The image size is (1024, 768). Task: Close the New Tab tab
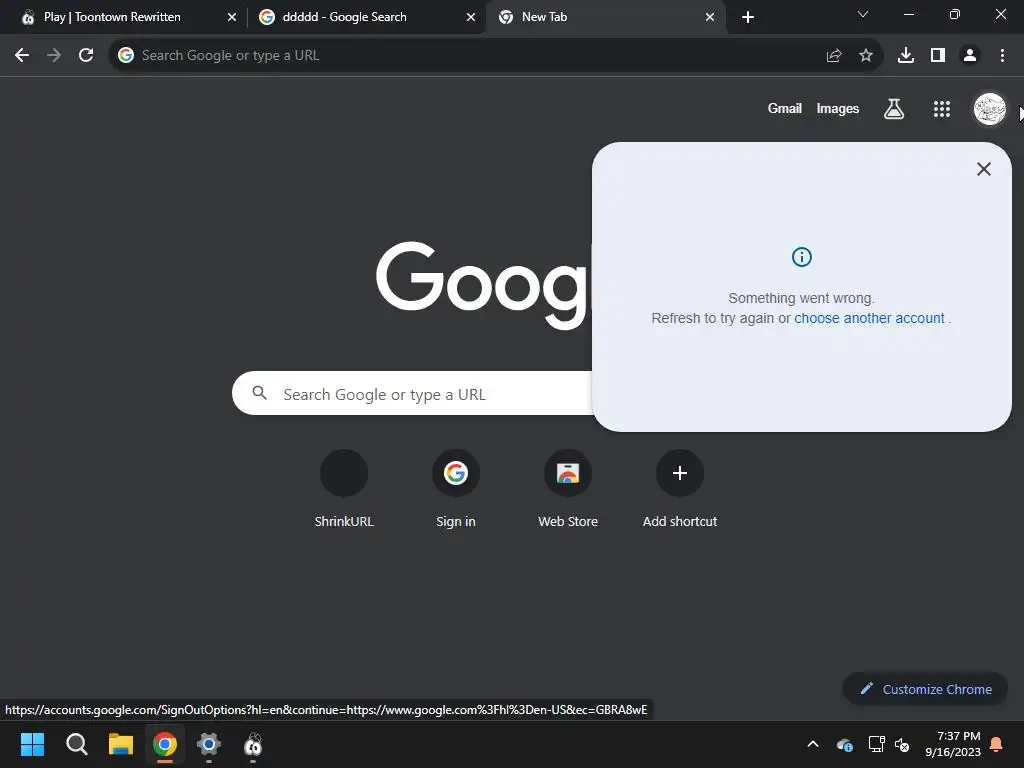[710, 17]
